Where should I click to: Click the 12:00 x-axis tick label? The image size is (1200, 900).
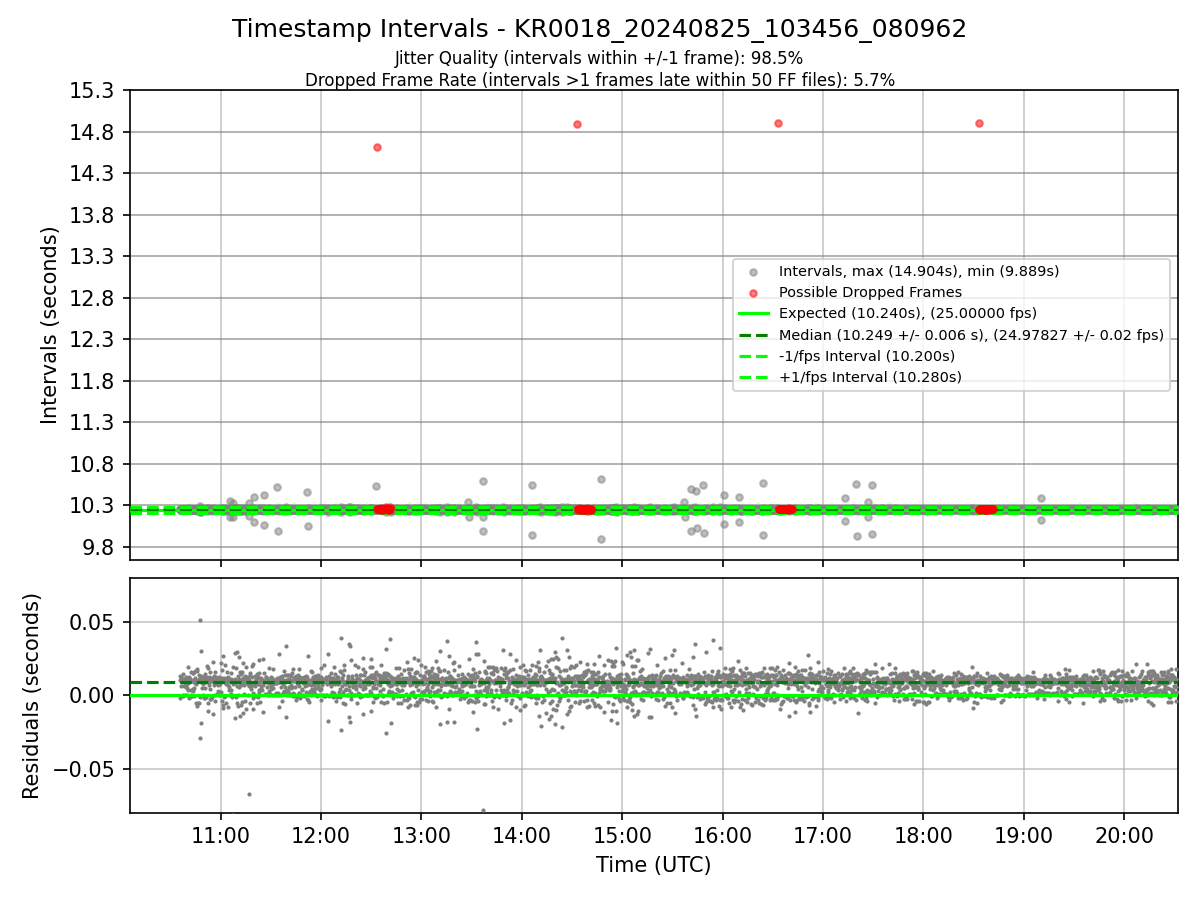321,835
